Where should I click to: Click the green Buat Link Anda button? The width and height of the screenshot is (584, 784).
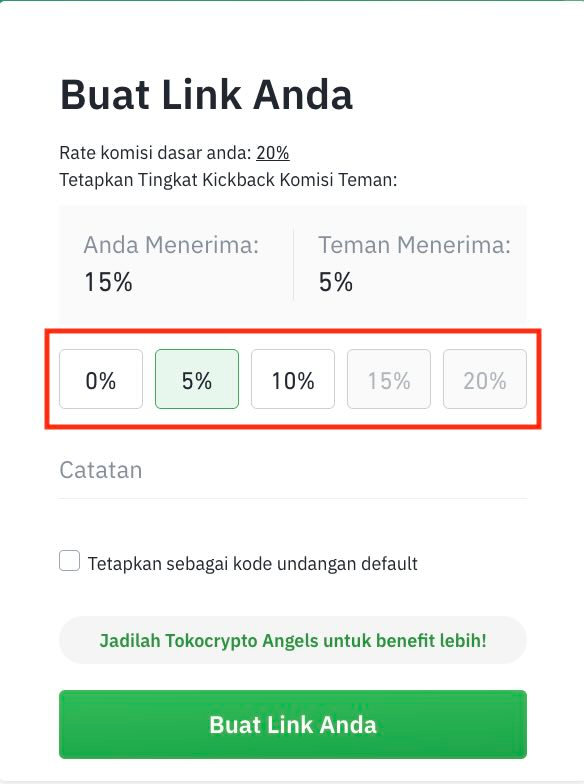[293, 724]
